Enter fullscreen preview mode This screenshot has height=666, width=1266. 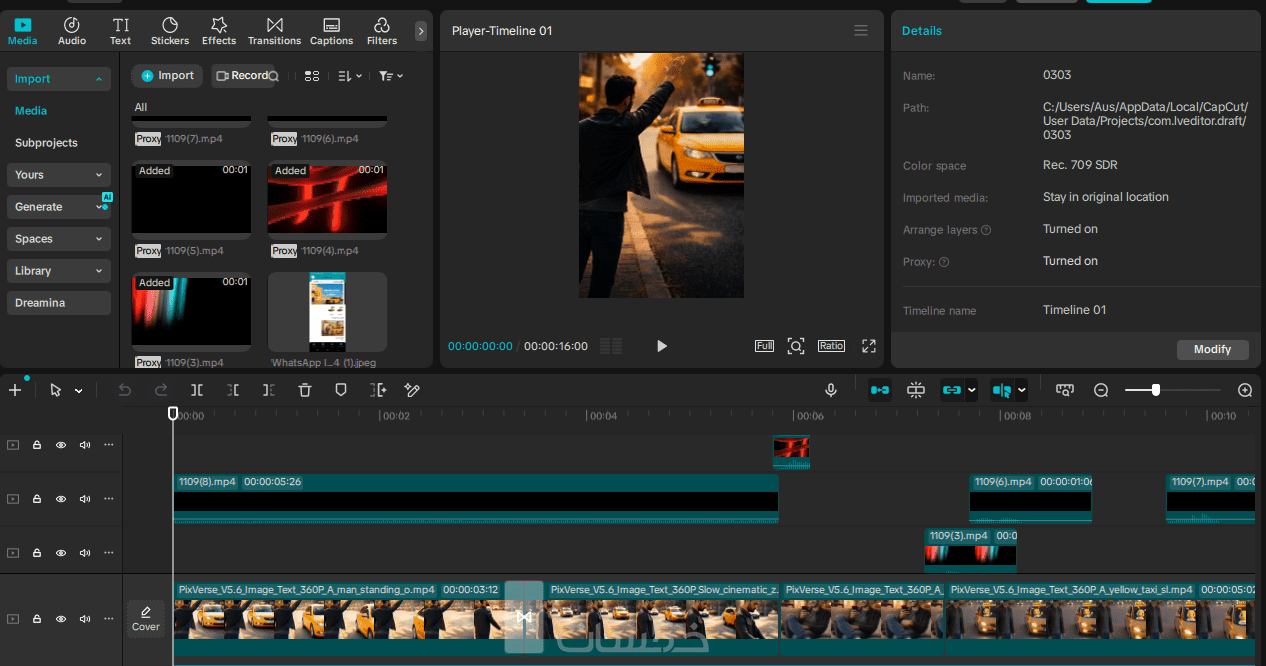click(x=869, y=346)
